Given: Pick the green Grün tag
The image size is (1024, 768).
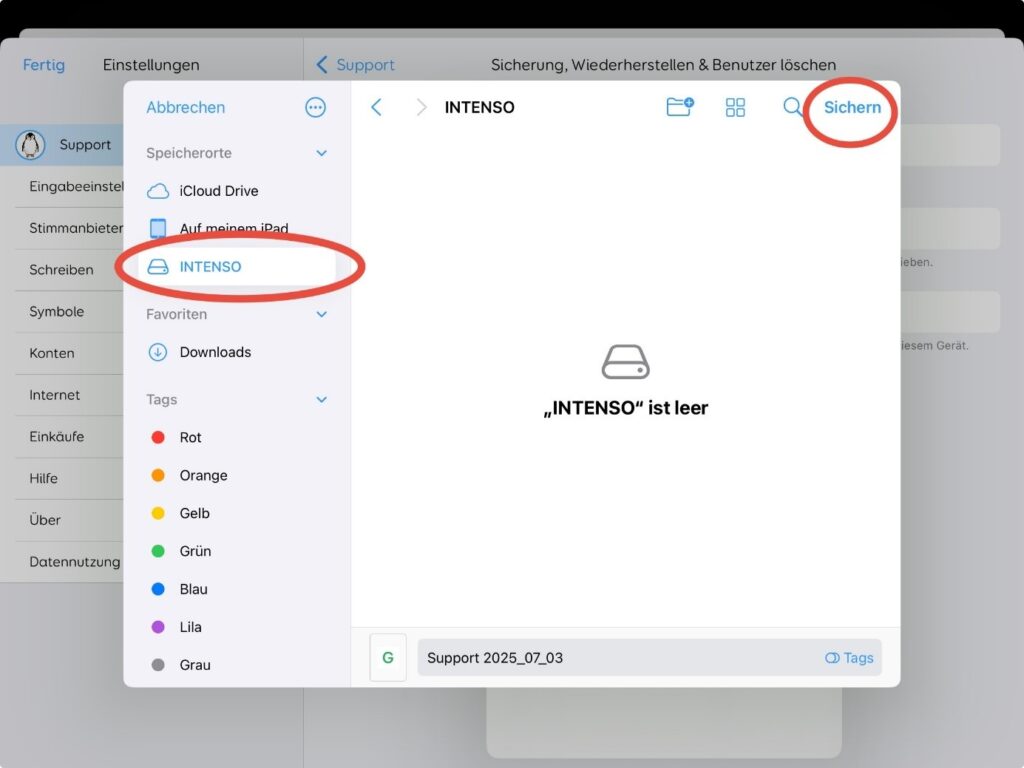Looking at the screenshot, I should 195,551.
